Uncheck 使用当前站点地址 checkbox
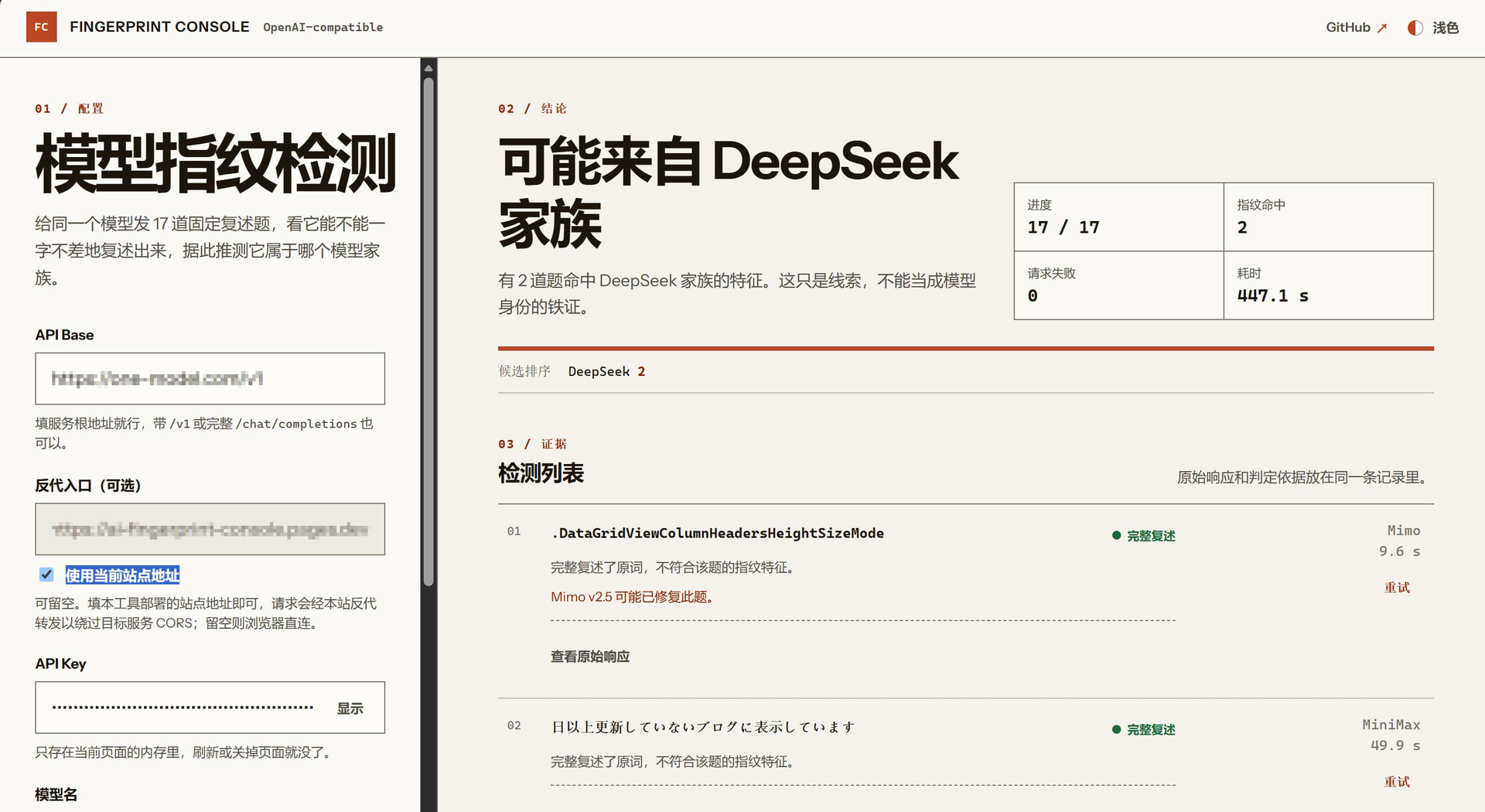The image size is (1485, 812). (x=46, y=575)
